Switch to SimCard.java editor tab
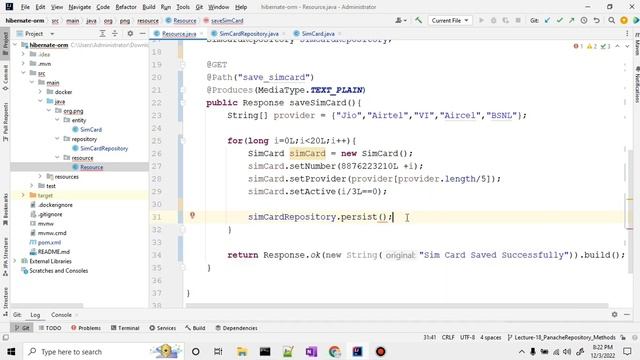This screenshot has height=360, width=640. pyautogui.click(x=318, y=33)
